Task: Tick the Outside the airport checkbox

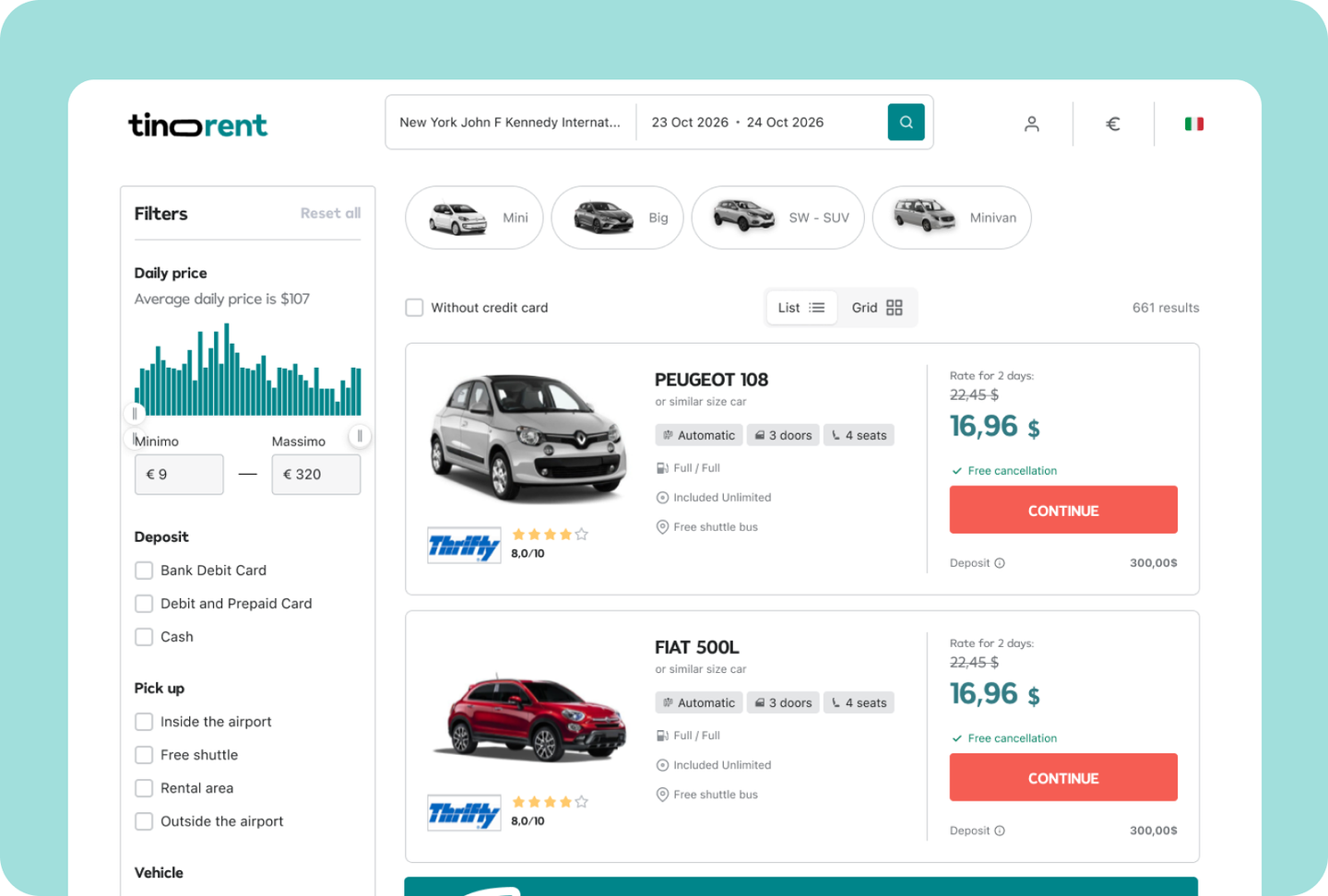Action: 144,821
